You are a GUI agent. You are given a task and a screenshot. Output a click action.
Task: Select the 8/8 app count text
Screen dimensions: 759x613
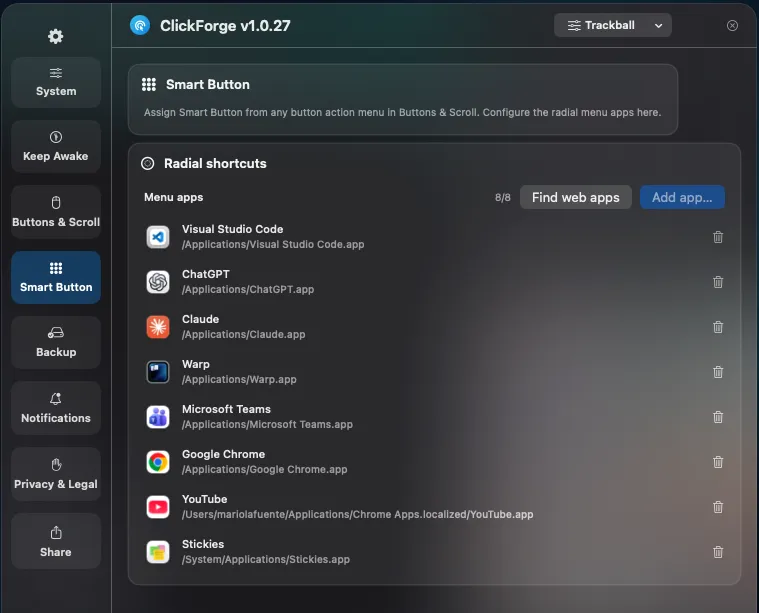502,198
